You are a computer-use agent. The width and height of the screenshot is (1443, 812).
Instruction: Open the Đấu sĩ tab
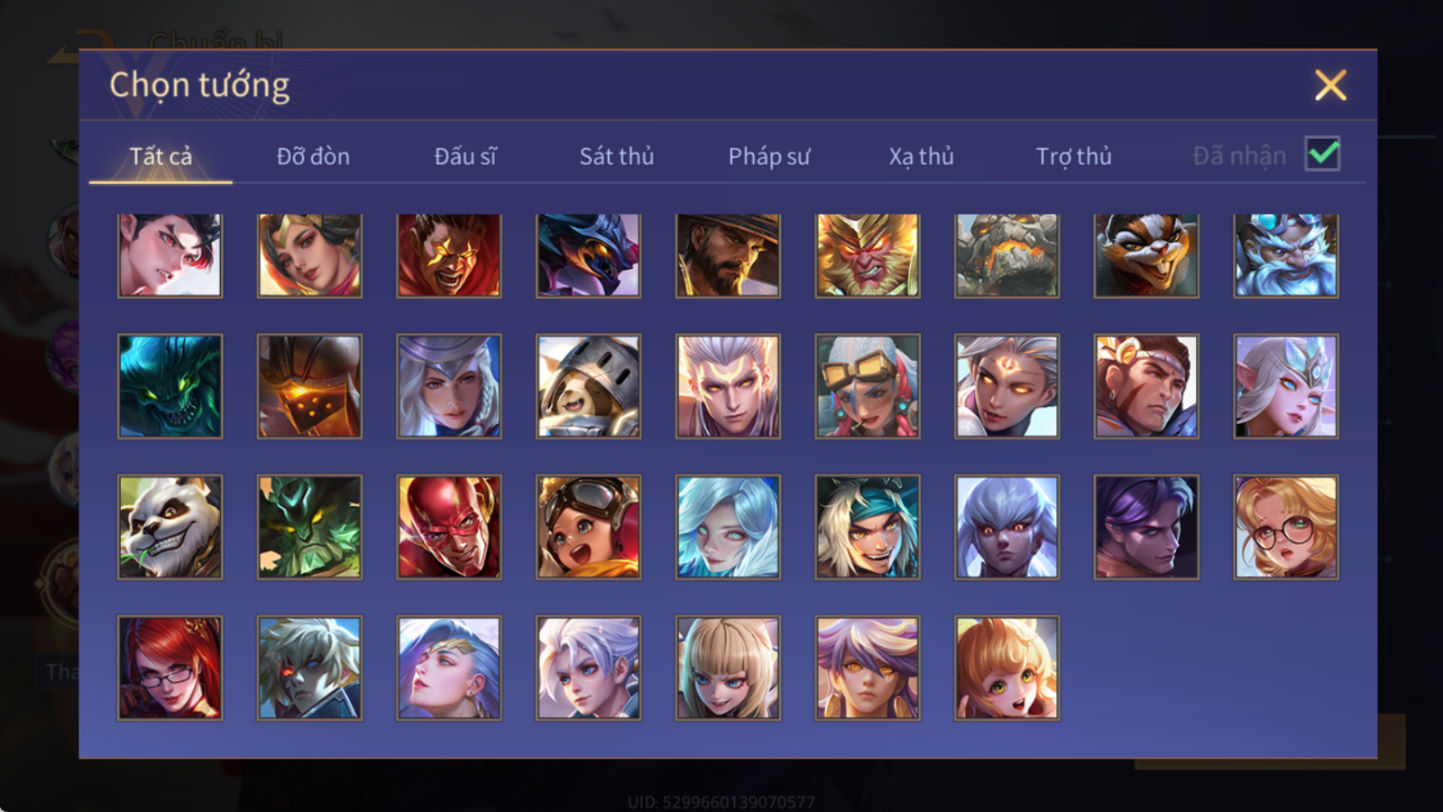pyautogui.click(x=465, y=156)
